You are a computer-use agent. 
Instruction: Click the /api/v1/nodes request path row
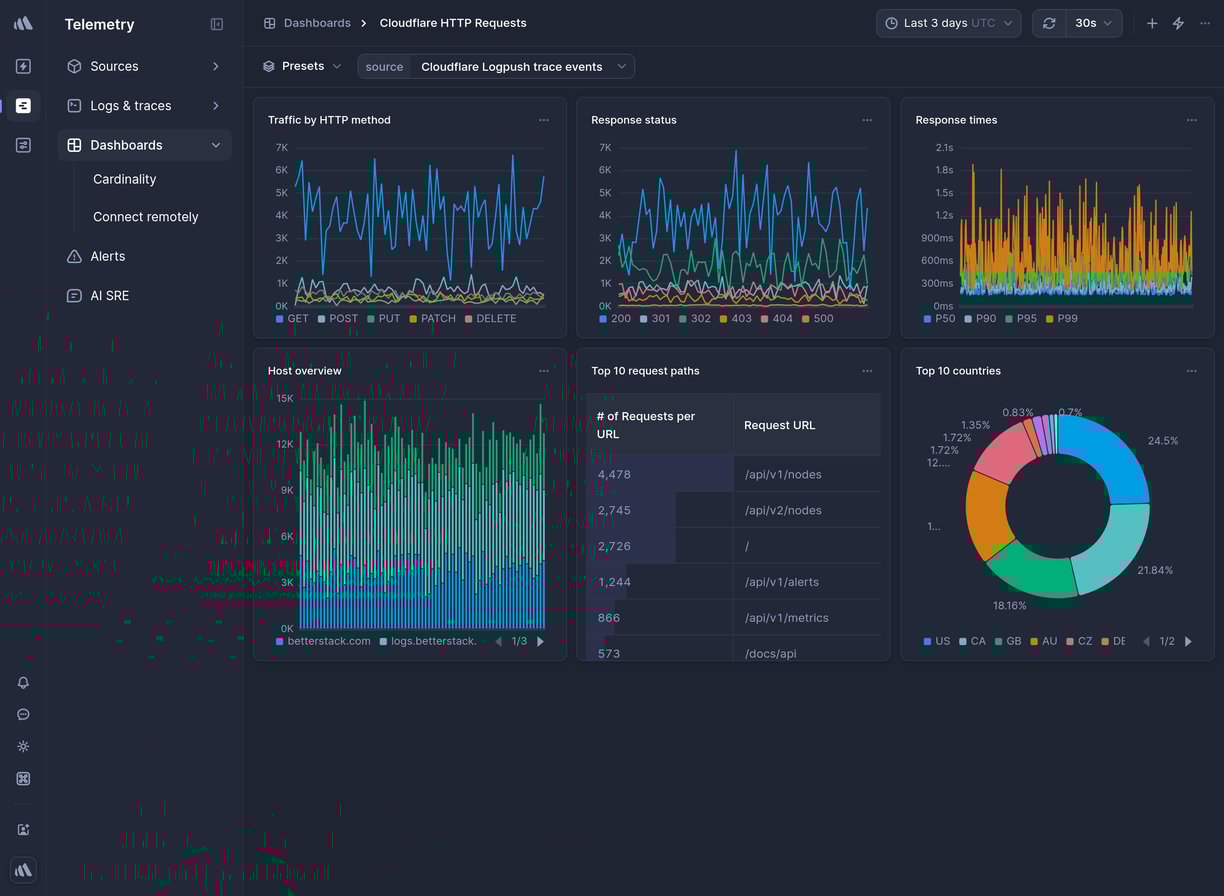[x=733, y=474]
